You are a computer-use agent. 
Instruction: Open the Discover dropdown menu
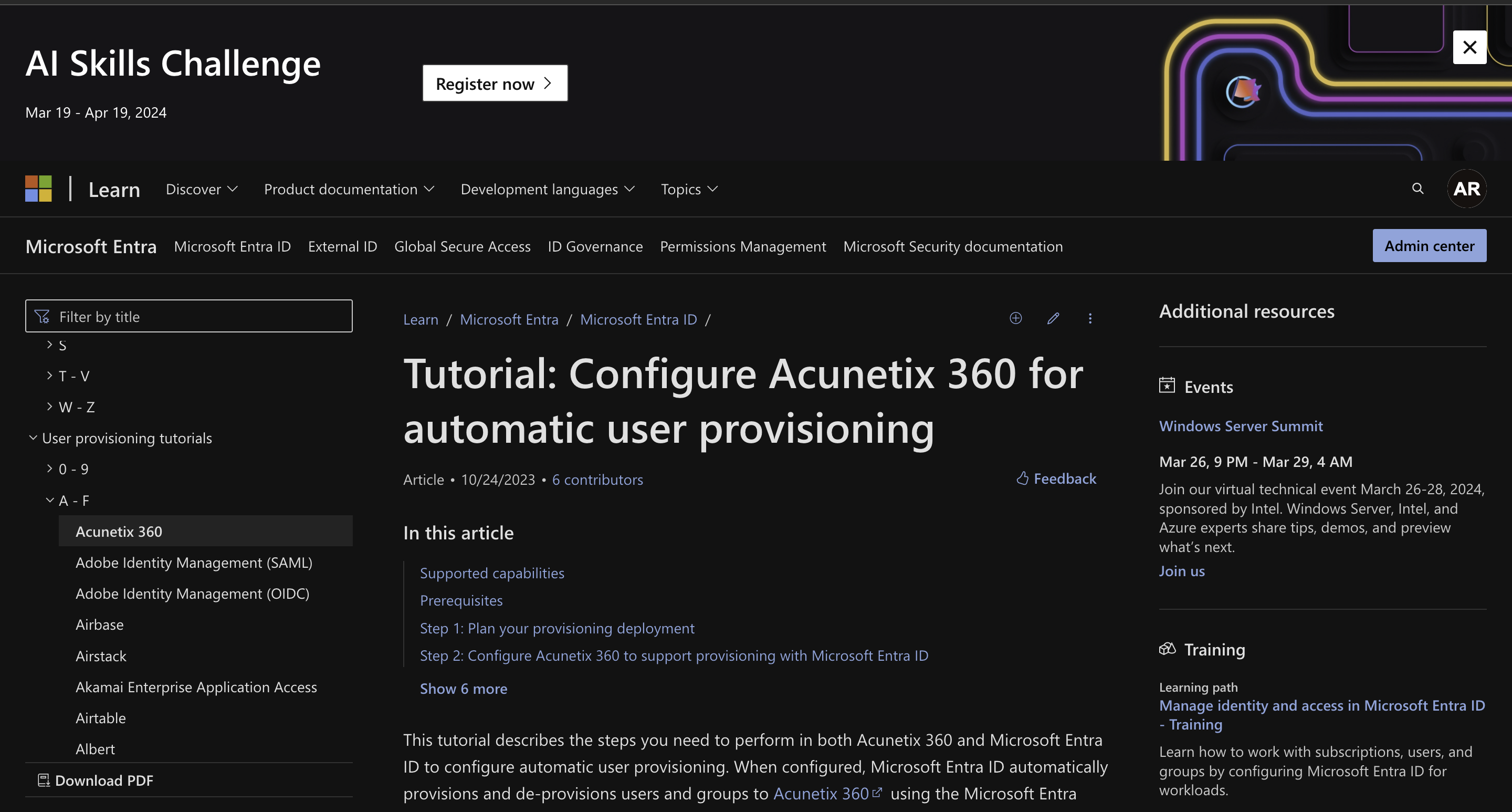tap(201, 189)
